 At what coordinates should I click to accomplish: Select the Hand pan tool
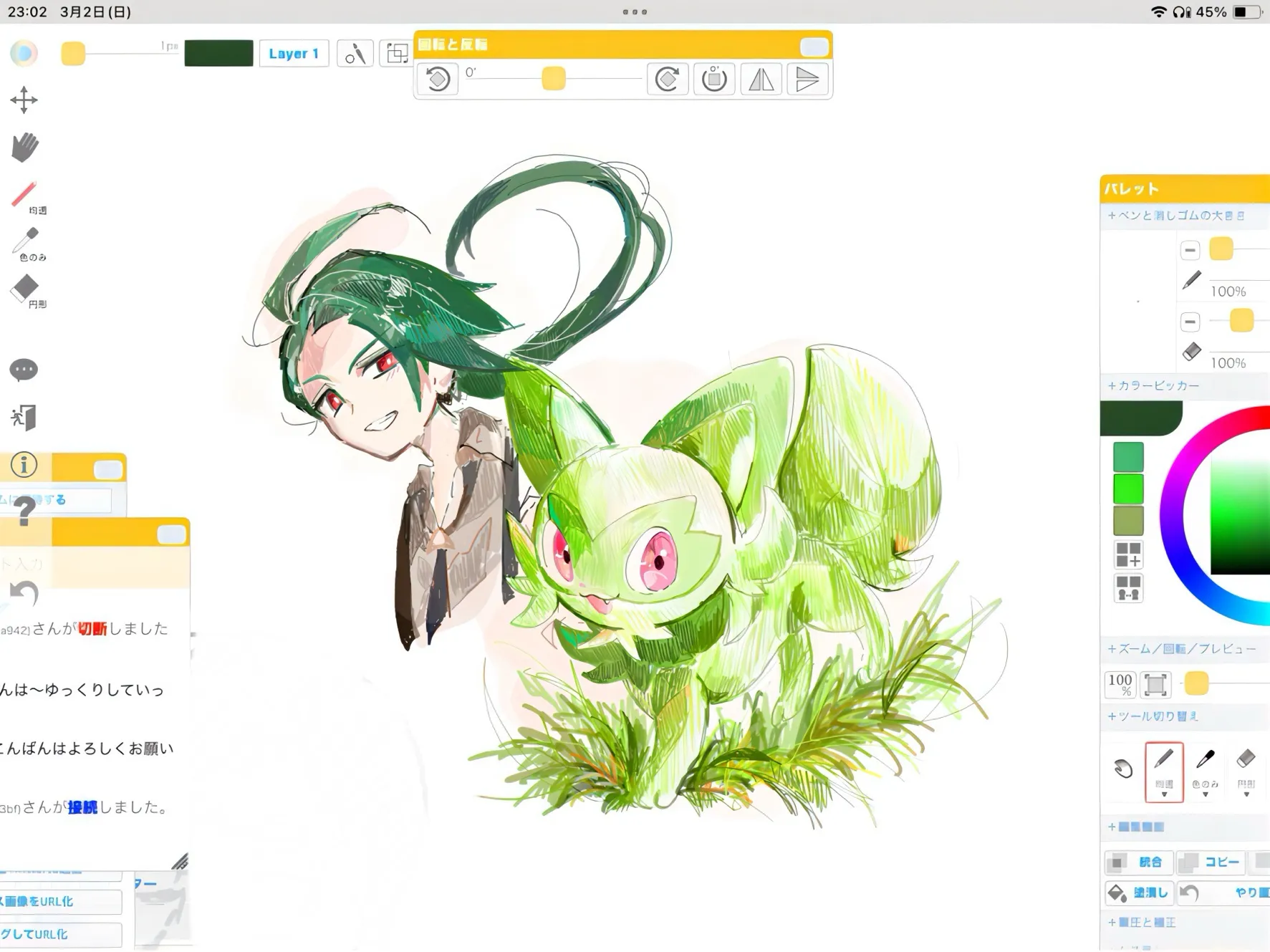point(24,147)
